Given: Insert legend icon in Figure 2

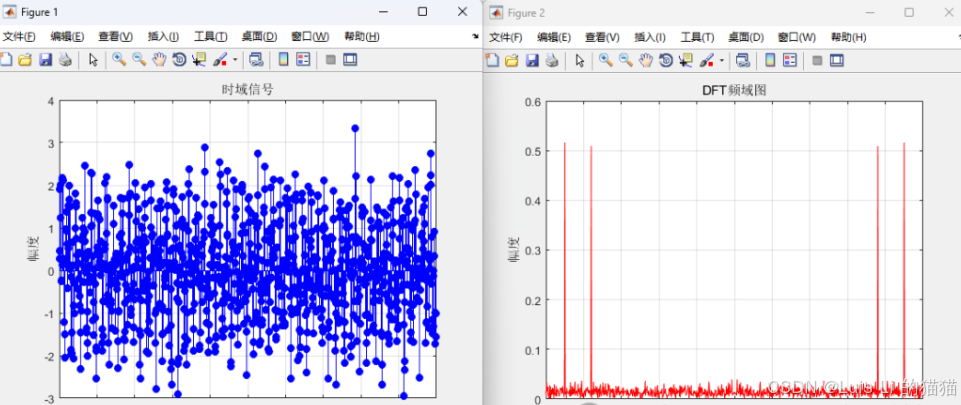Looking at the screenshot, I should (790, 59).
